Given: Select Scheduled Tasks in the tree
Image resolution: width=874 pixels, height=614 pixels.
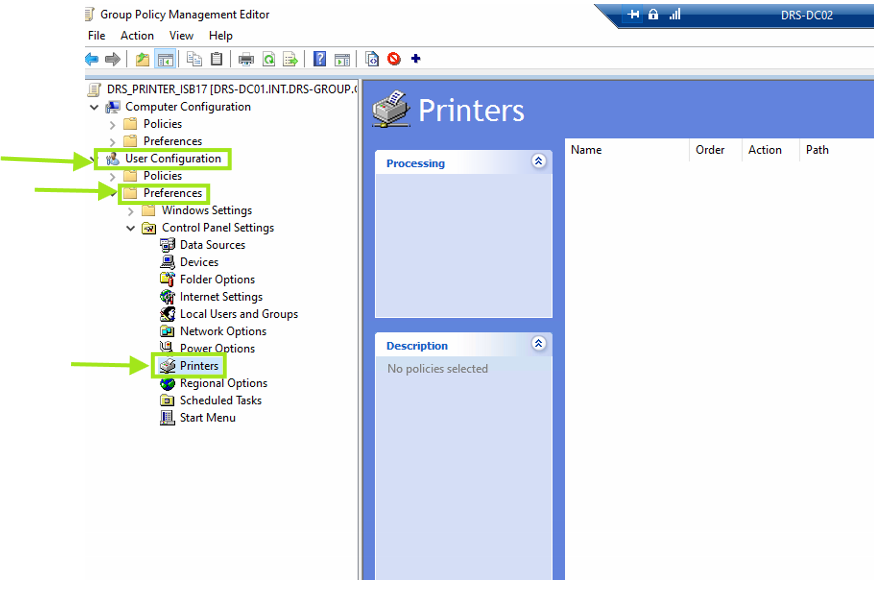Looking at the screenshot, I should coord(220,401).
